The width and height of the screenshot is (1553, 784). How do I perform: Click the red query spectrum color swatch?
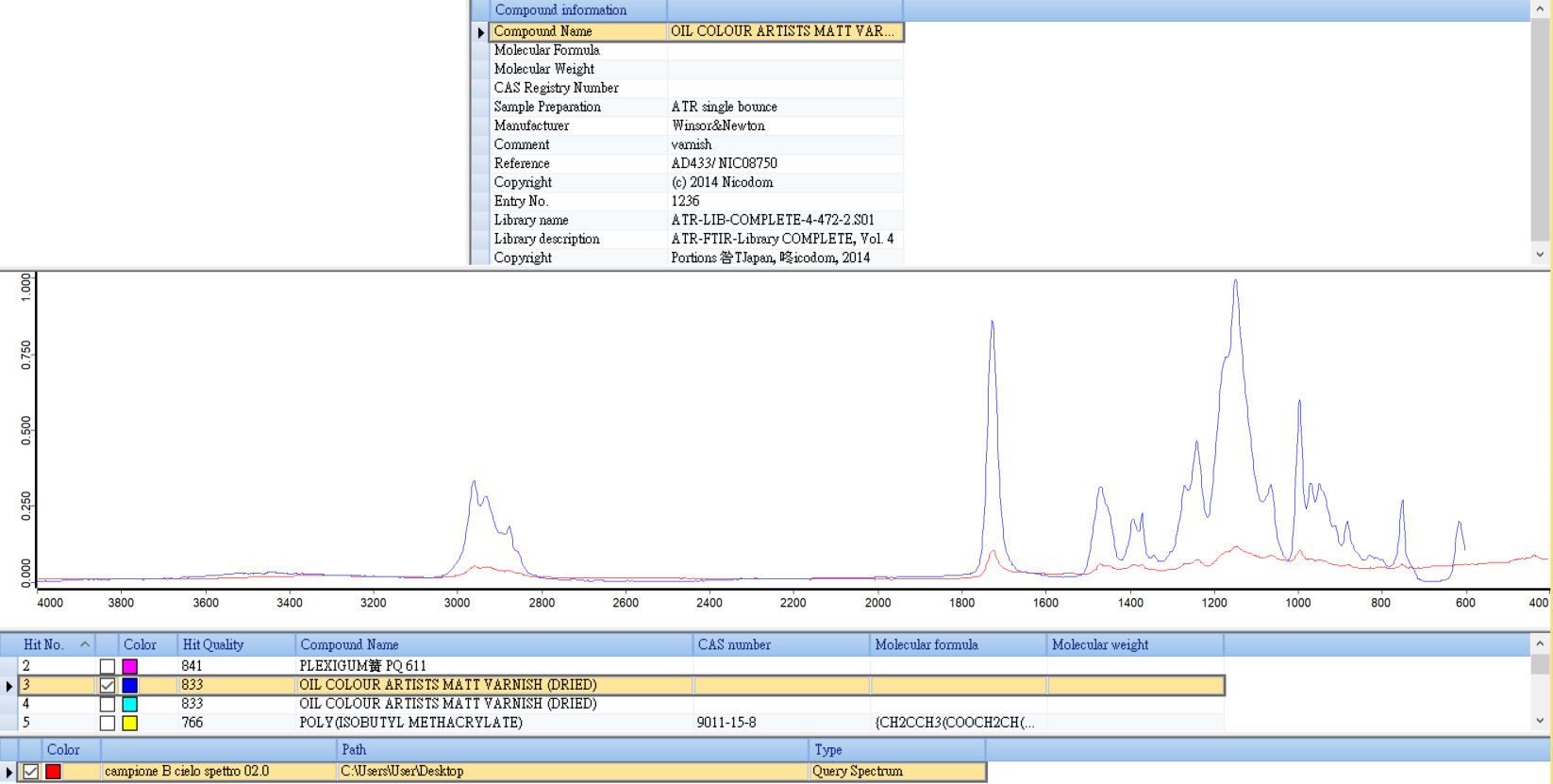[x=54, y=772]
